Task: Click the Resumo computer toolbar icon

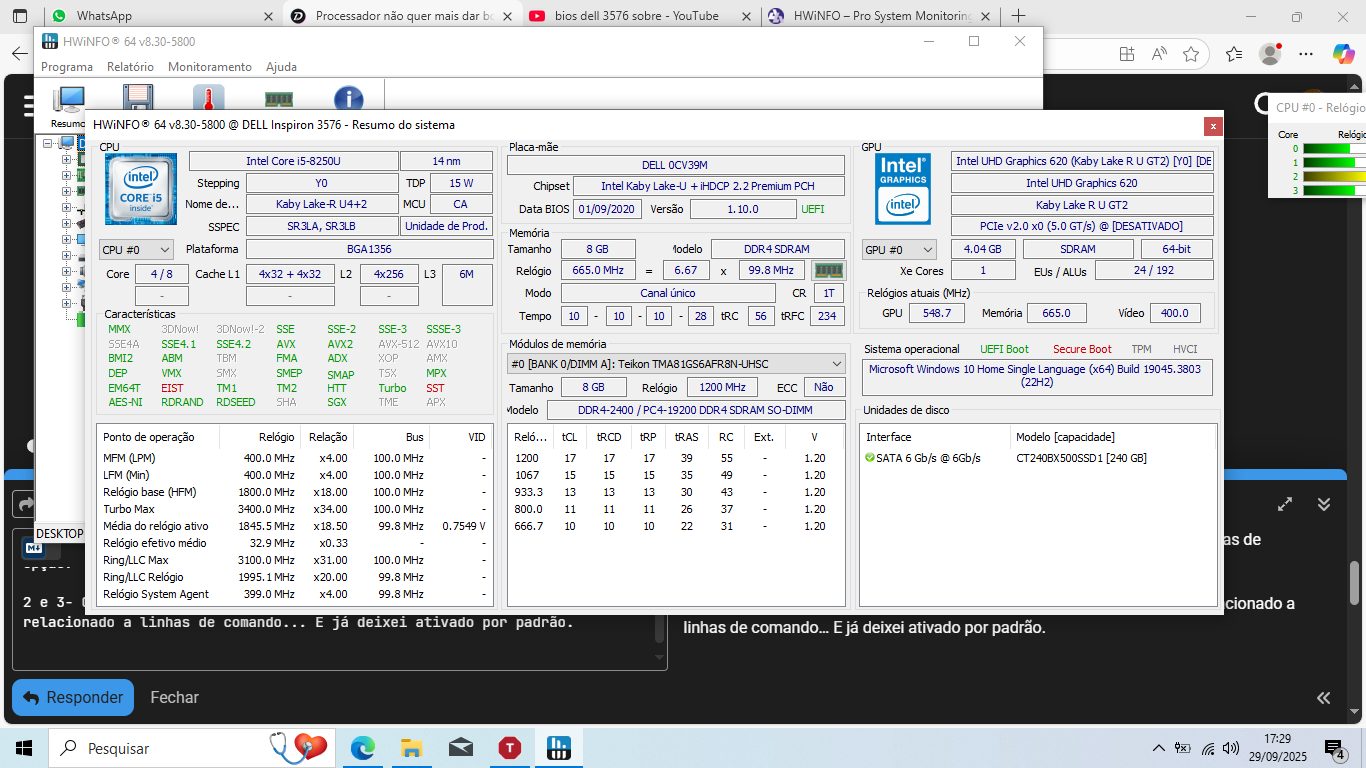Action: [x=68, y=100]
